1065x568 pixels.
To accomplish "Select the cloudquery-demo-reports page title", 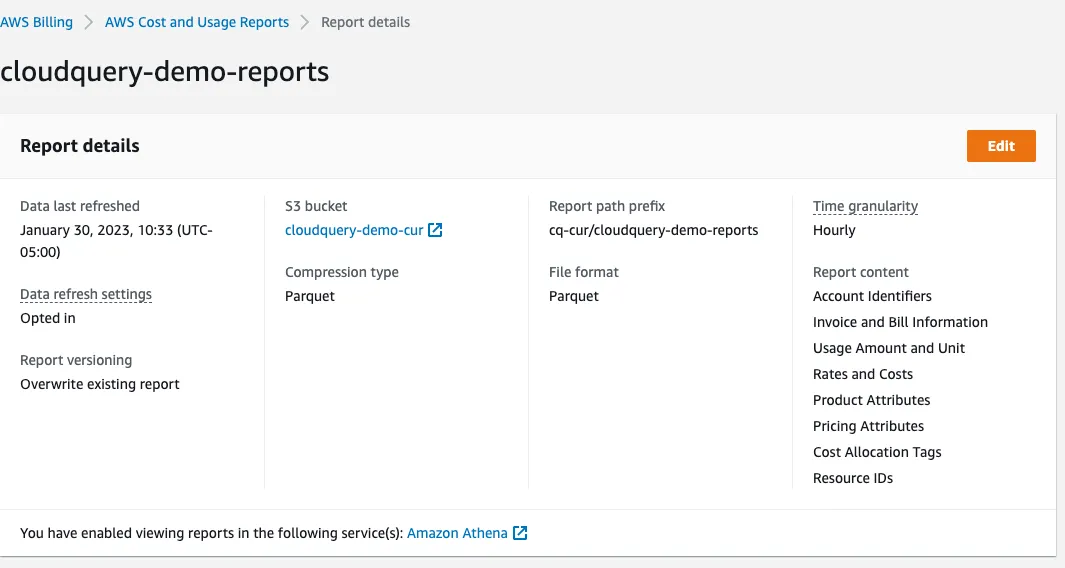I will coord(164,72).
